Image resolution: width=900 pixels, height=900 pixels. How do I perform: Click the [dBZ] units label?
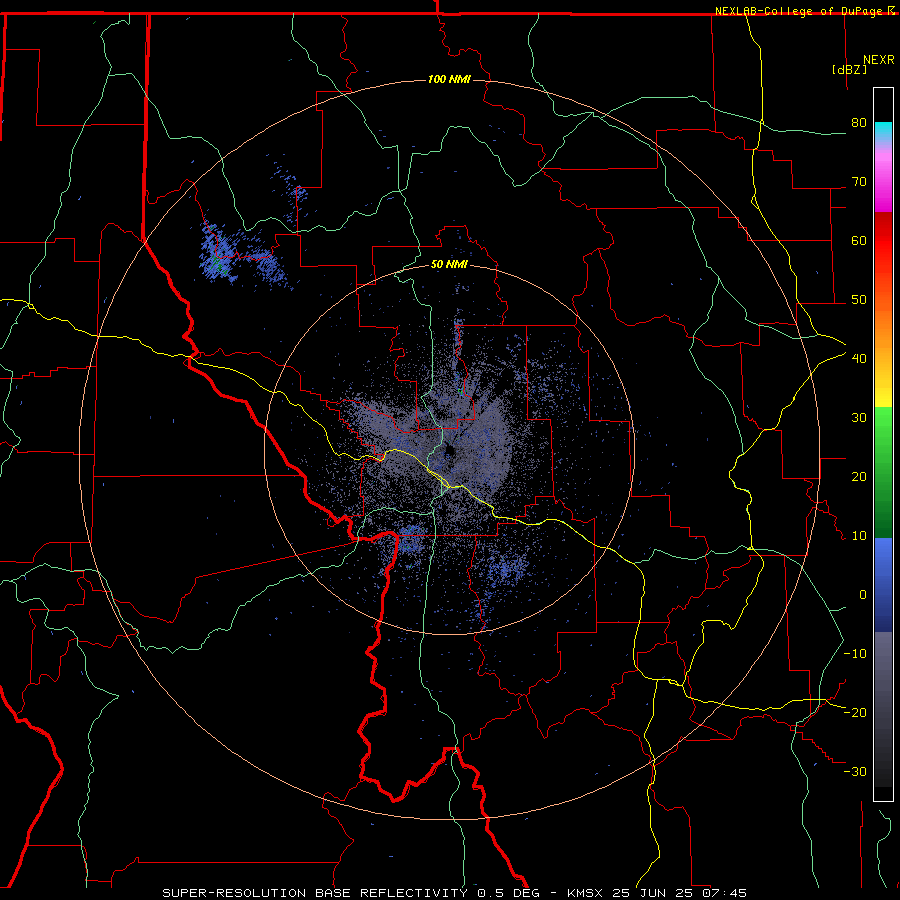[x=849, y=70]
